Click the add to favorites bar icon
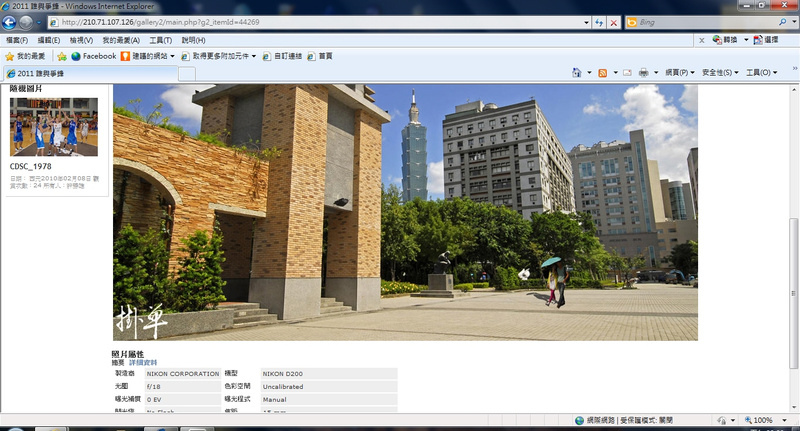This screenshot has width=800, height=431. (62, 56)
